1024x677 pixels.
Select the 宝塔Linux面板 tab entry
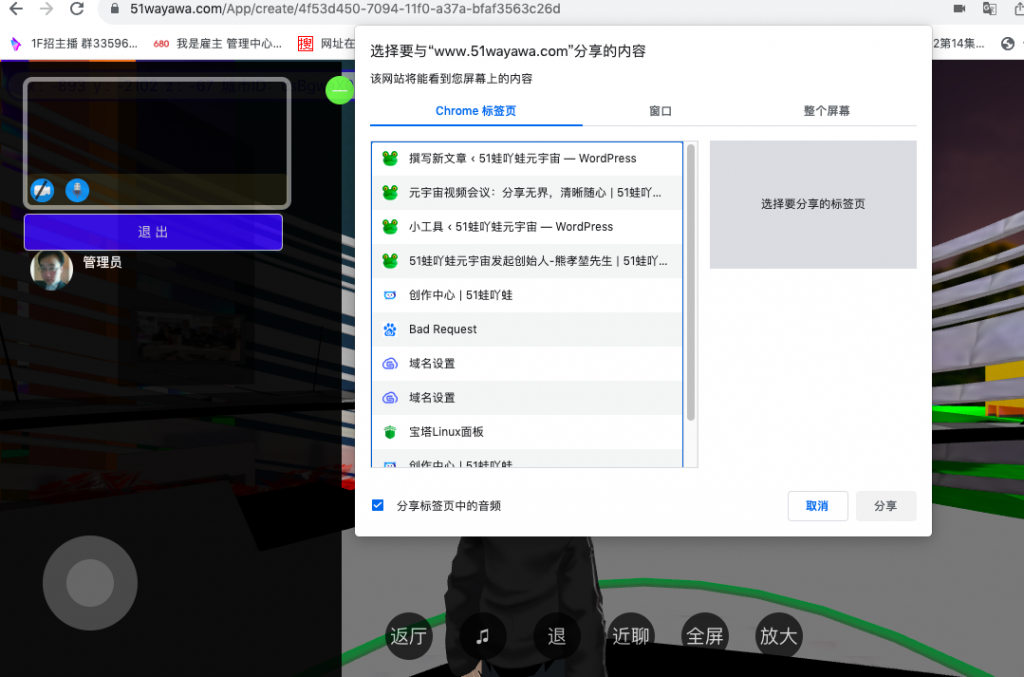coord(527,432)
